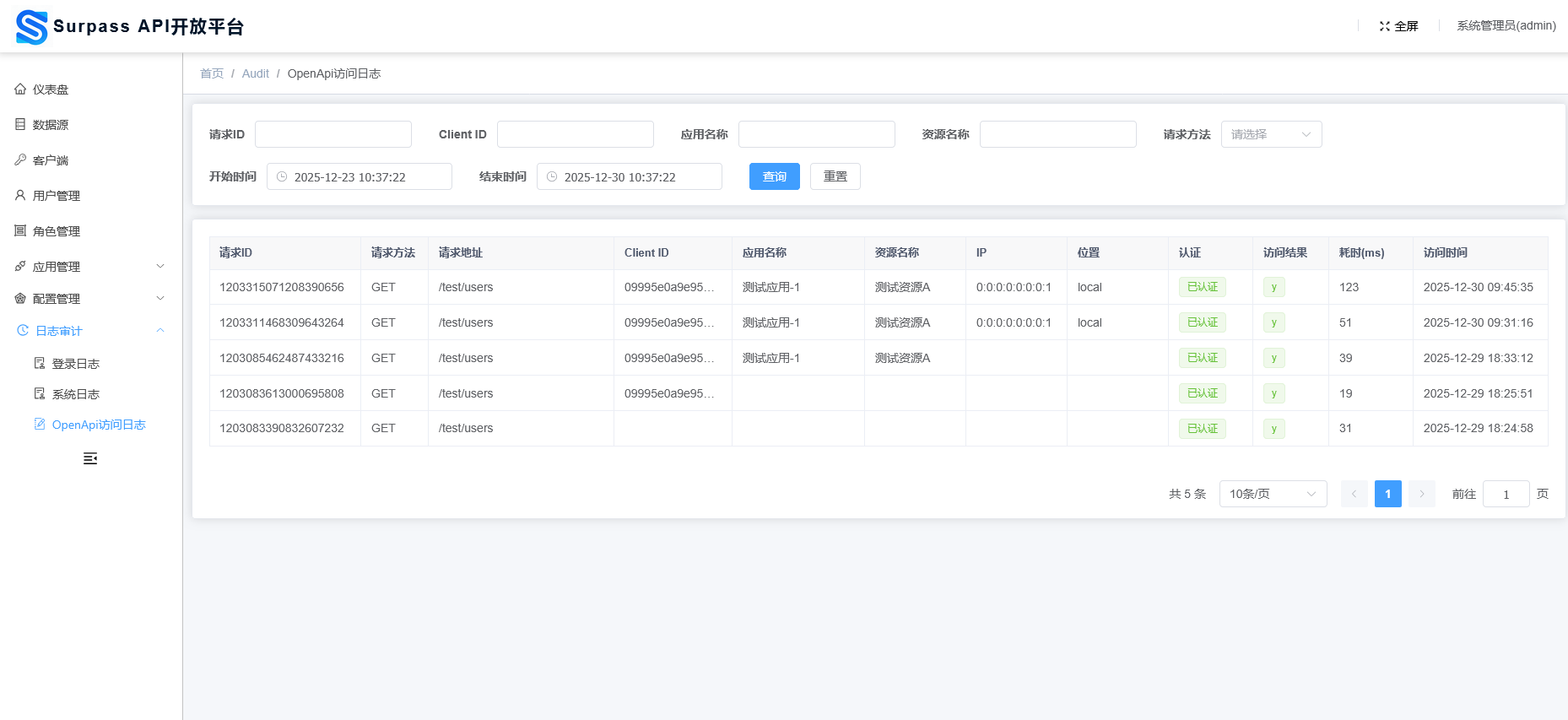Click the 应用管理 rocket icon
The image size is (1568, 720).
click(20, 266)
